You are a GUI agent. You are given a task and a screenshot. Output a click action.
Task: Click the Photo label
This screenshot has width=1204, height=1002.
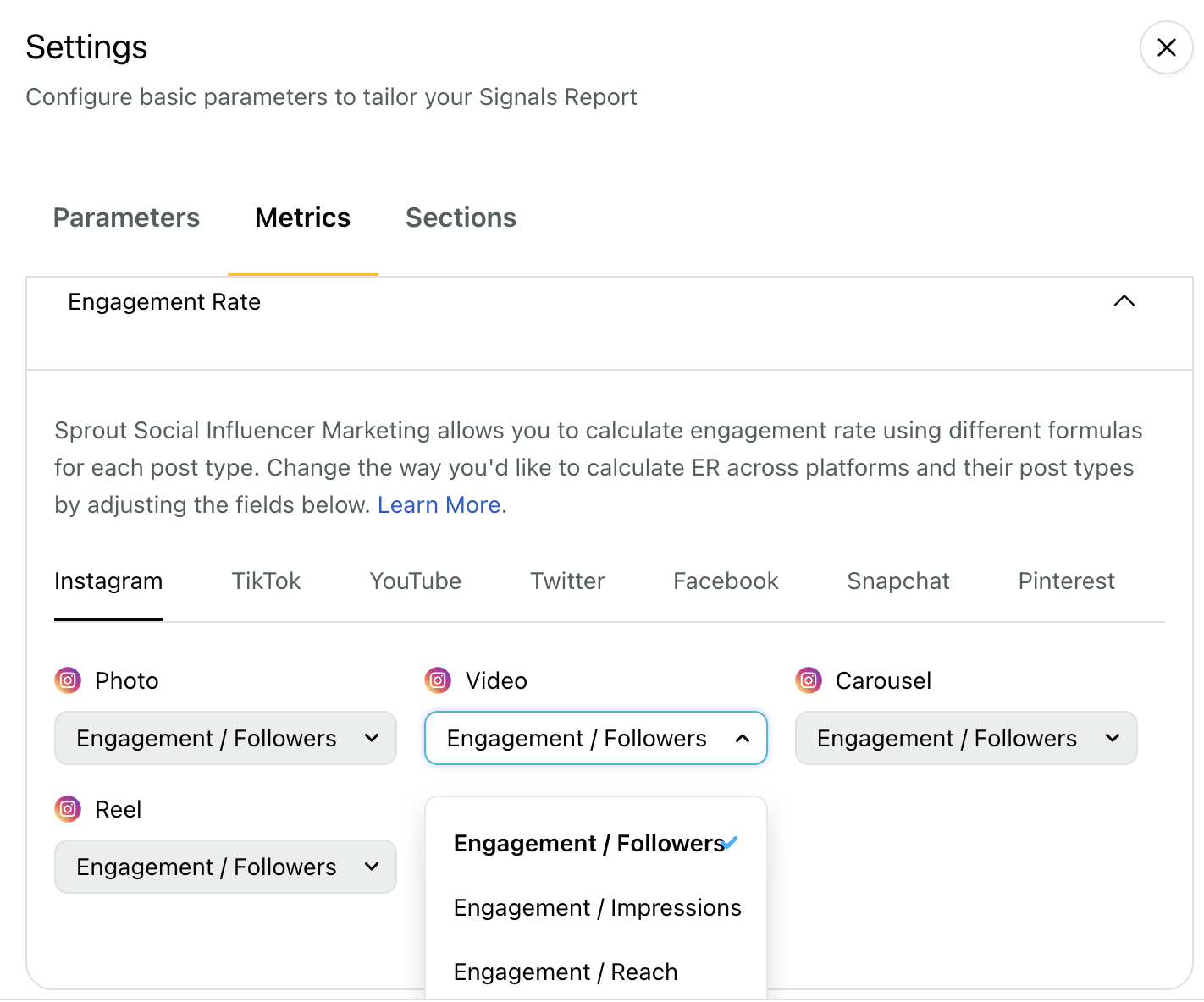(127, 681)
